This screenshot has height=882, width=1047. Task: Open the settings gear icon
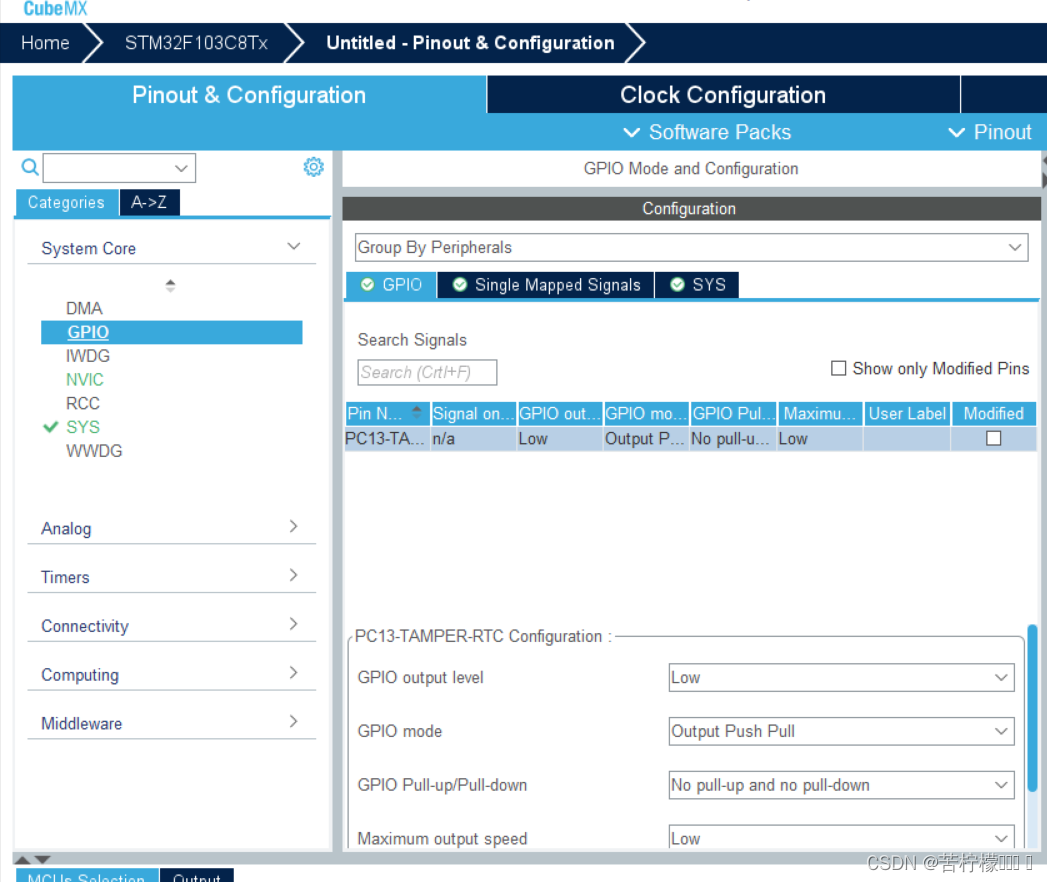313,167
